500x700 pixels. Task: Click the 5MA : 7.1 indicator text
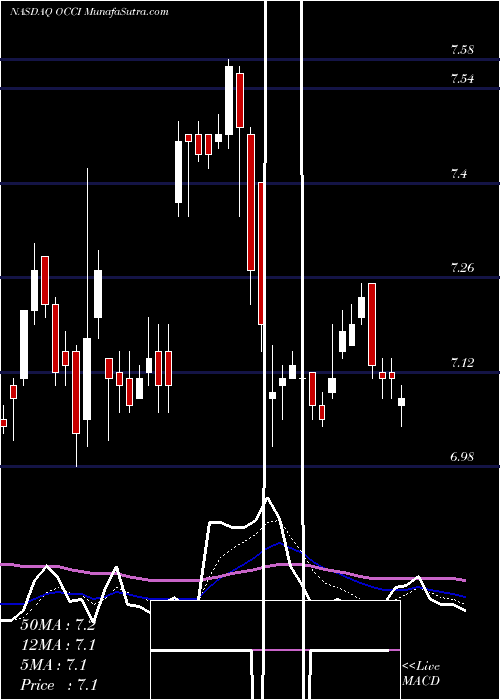click(54, 665)
